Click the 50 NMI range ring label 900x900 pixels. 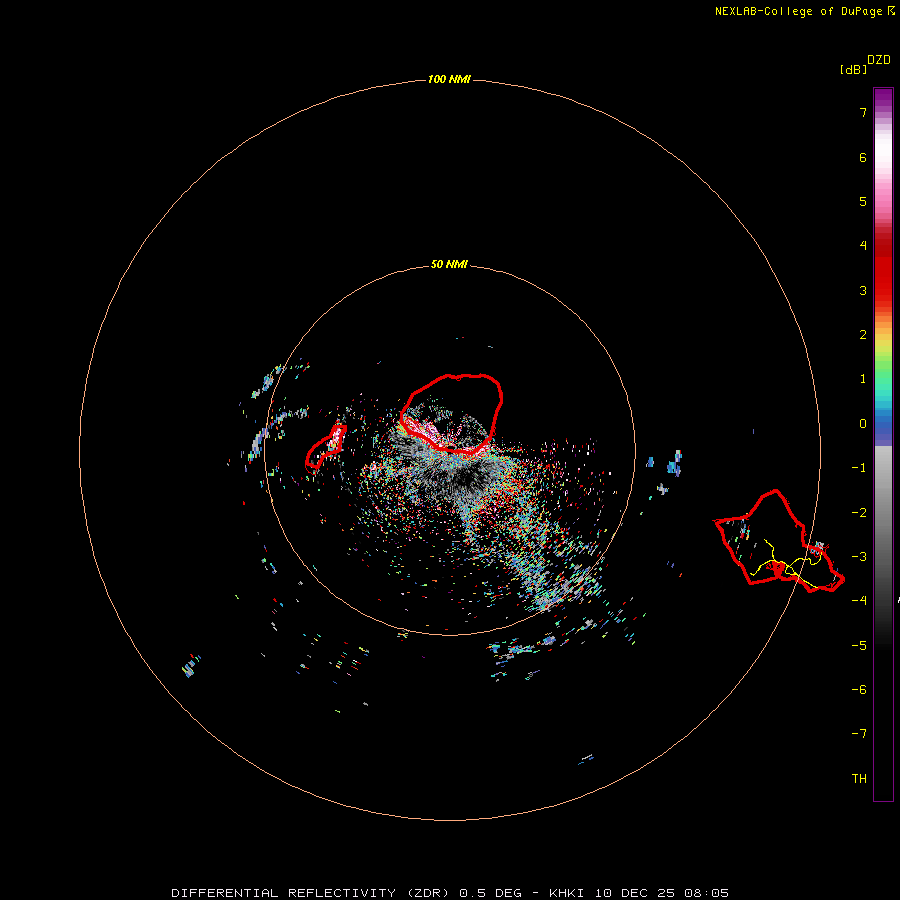449,264
